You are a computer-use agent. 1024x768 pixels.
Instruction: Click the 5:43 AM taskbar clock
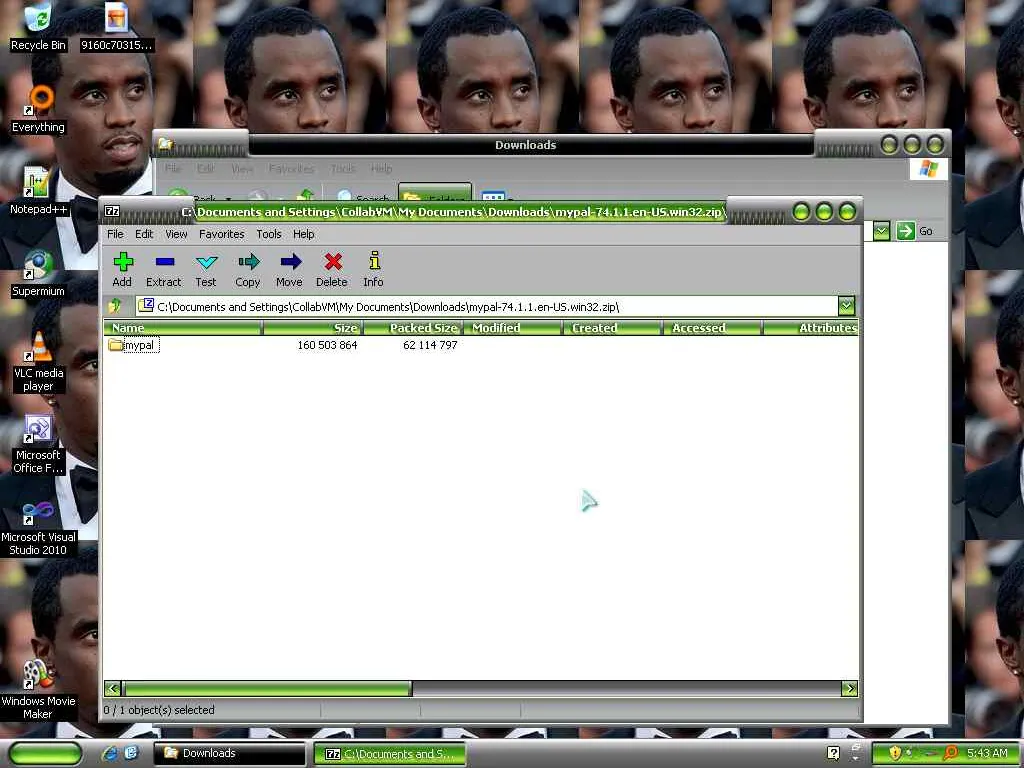click(x=987, y=753)
